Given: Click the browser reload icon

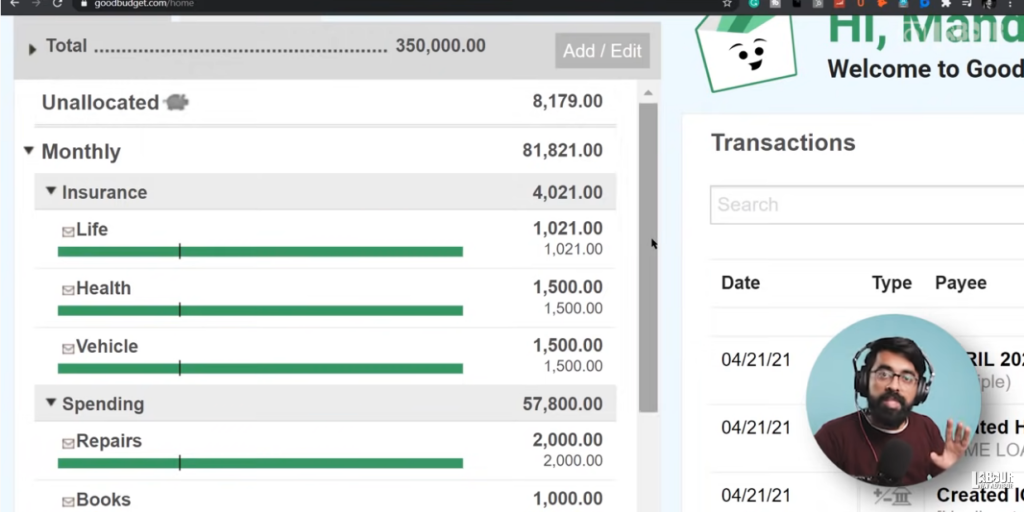Looking at the screenshot, I should [x=57, y=4].
